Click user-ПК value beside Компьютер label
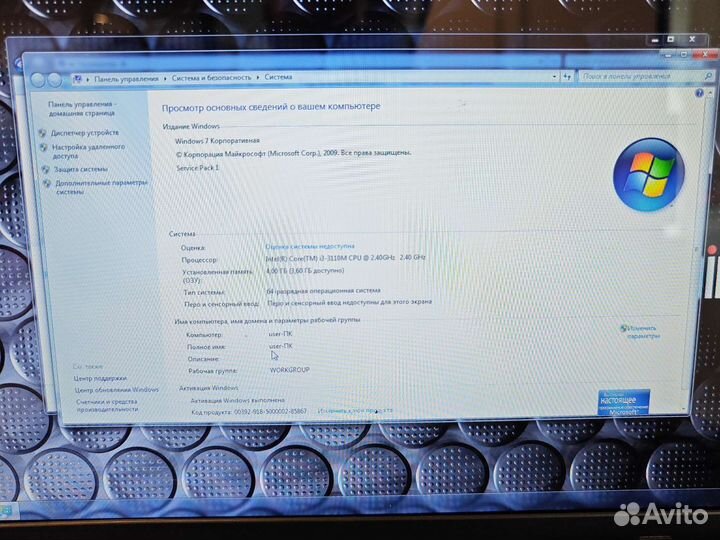The image size is (720, 540). [280, 334]
